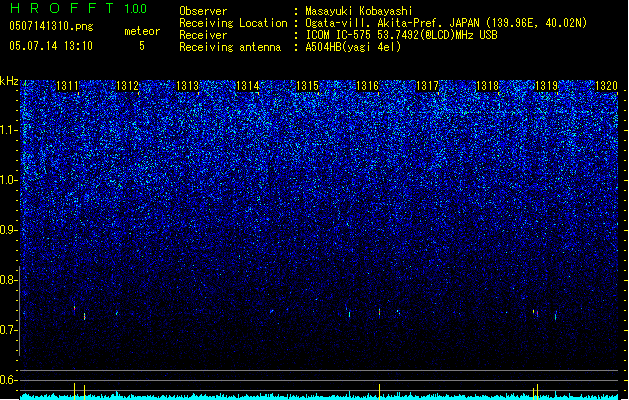Click the 0.7 kHz frequency label
The image size is (629, 400).
tap(9, 330)
